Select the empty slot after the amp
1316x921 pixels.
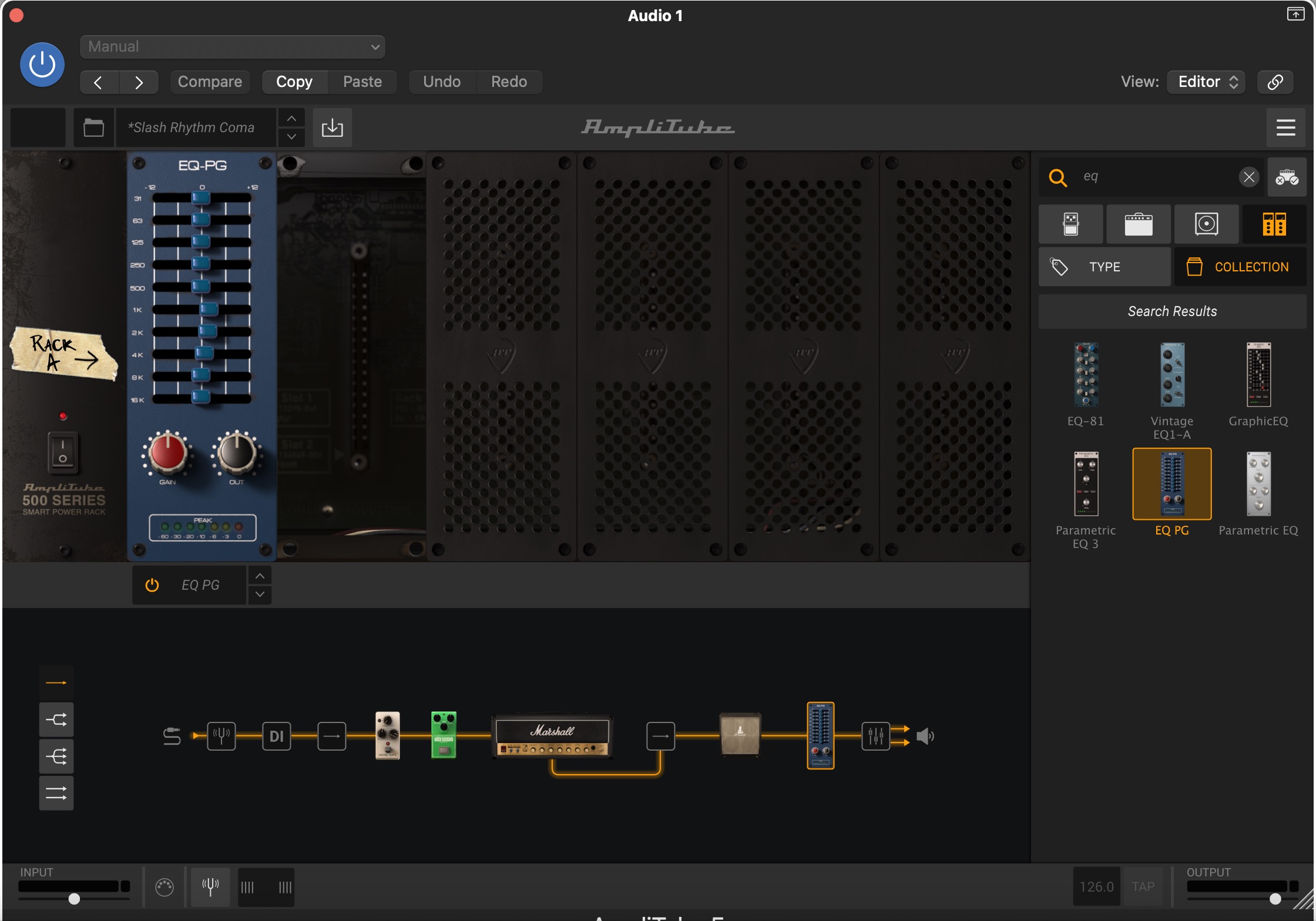pos(660,736)
